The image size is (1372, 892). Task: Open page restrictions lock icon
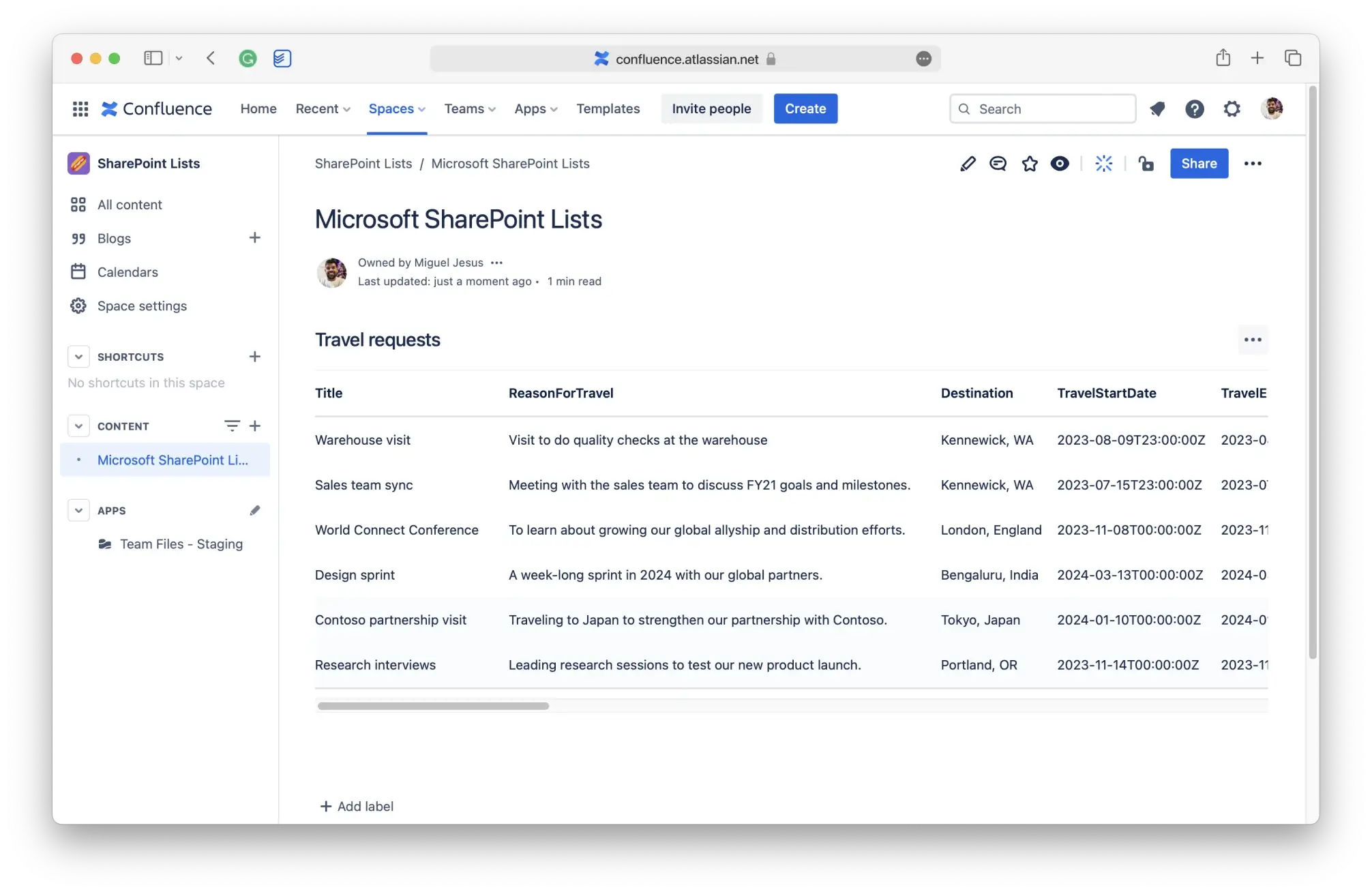[x=1146, y=164]
